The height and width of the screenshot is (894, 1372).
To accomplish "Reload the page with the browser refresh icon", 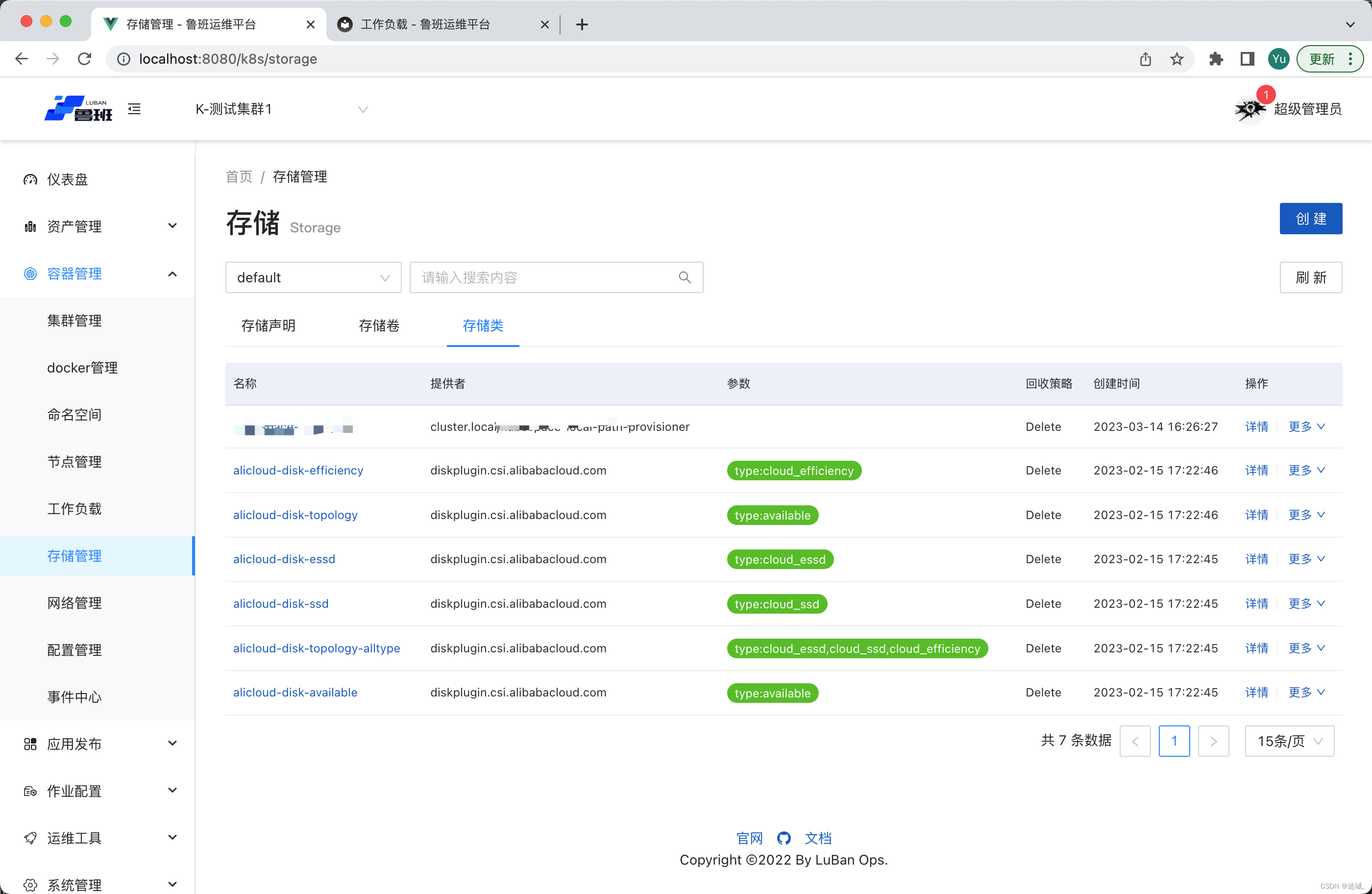I will coord(85,59).
